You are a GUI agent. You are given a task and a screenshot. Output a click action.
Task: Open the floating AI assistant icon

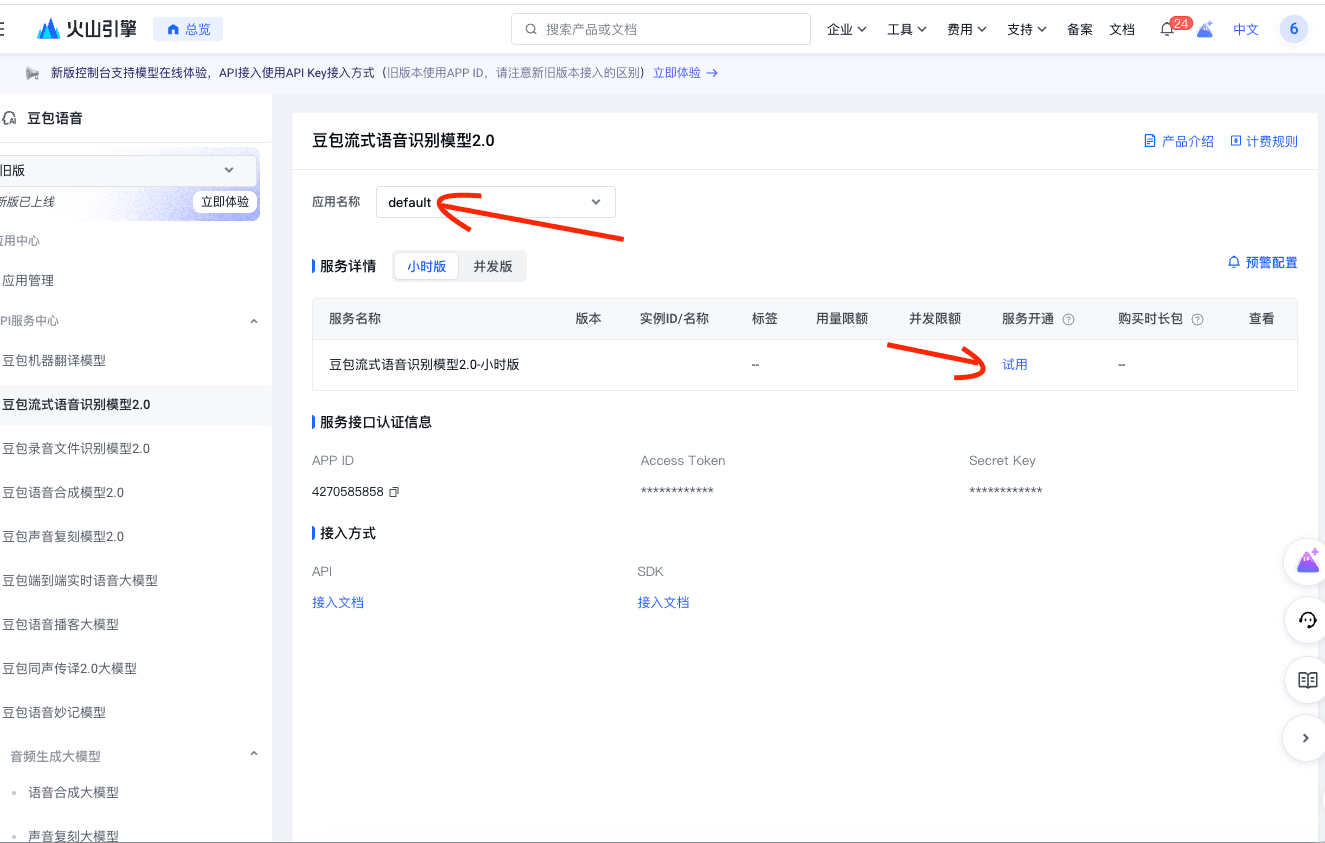pyautogui.click(x=1307, y=561)
